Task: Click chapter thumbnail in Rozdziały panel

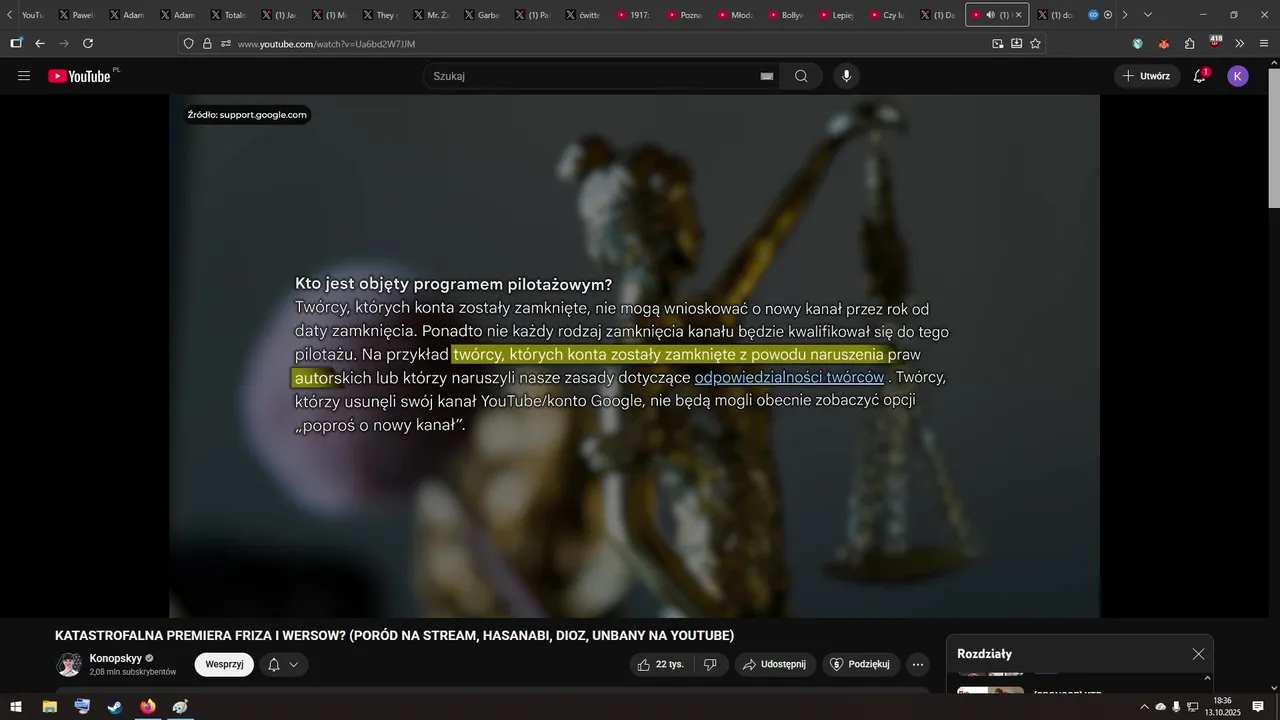Action: point(990,689)
